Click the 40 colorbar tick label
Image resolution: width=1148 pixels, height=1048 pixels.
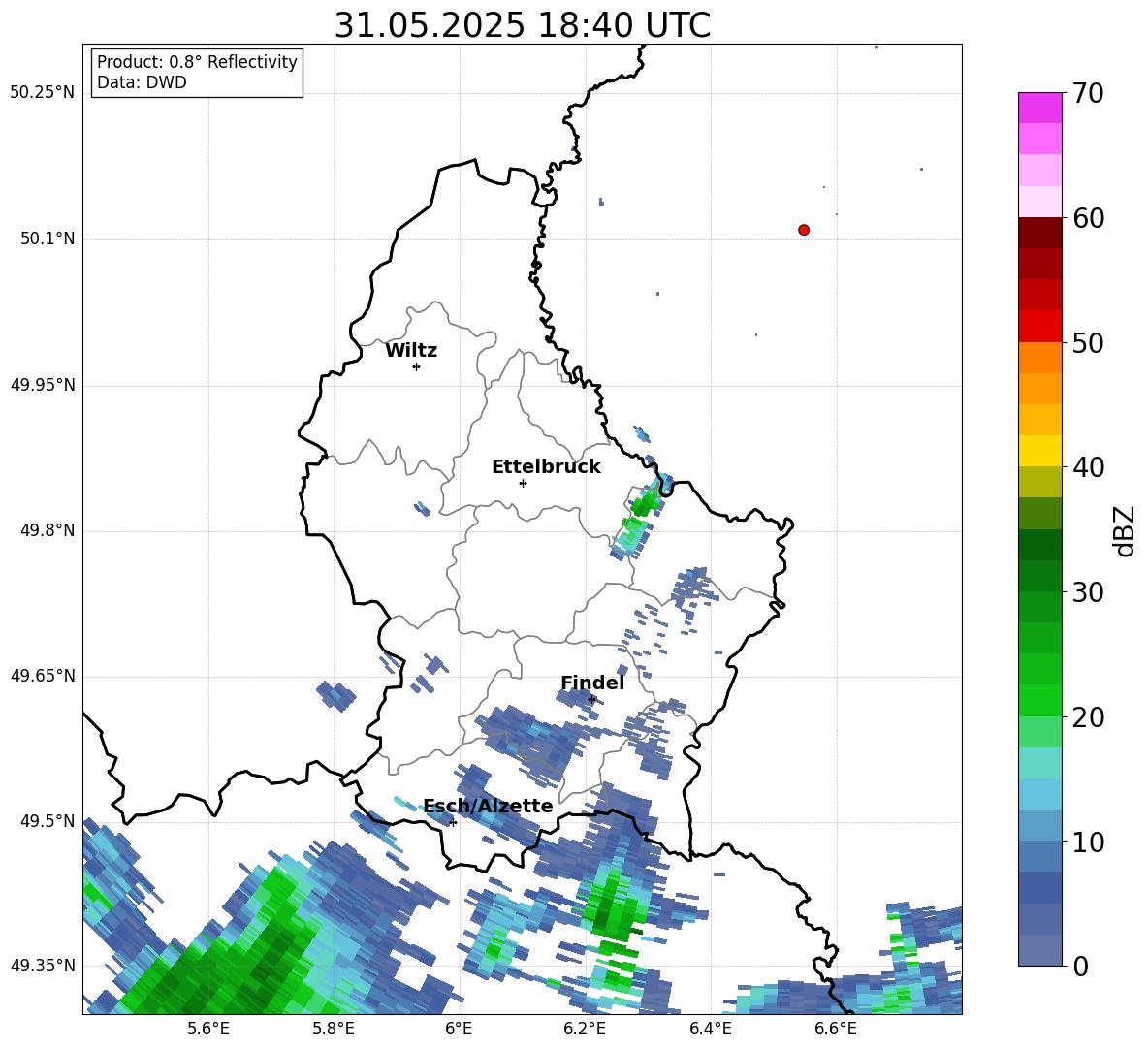point(1088,467)
